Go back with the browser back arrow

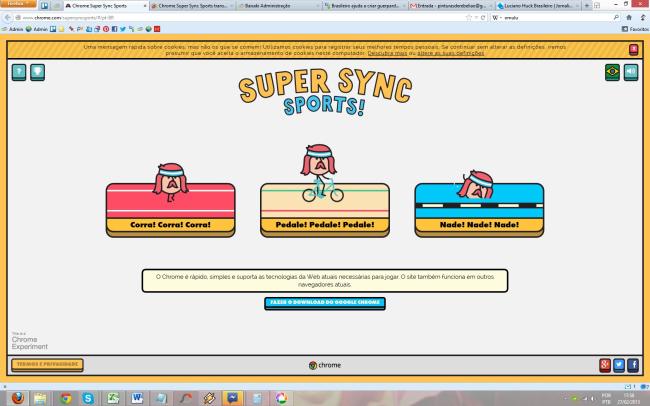[7, 18]
